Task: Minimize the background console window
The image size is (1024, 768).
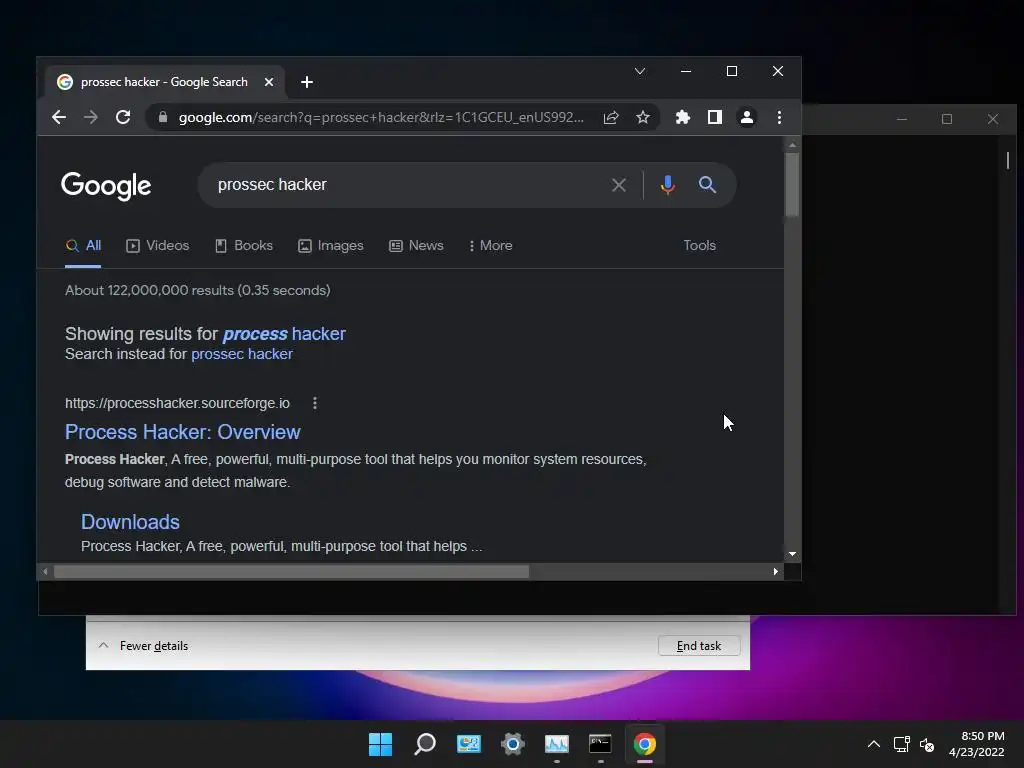Action: (902, 119)
